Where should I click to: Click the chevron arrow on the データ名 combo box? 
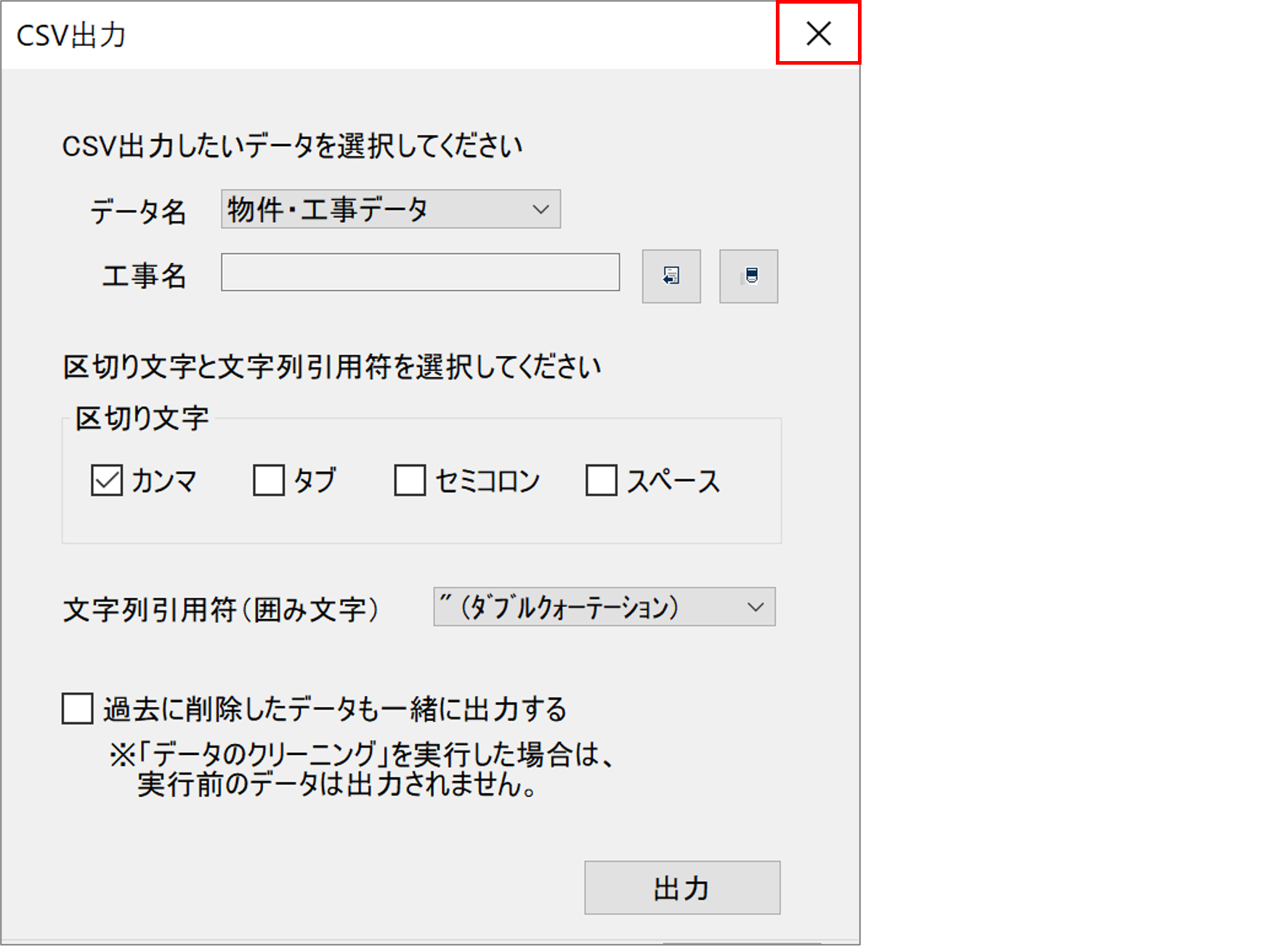[540, 209]
